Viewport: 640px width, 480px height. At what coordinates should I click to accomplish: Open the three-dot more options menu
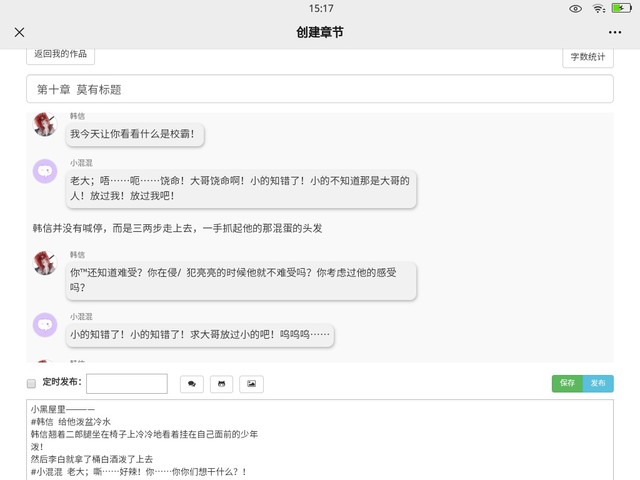click(x=614, y=32)
